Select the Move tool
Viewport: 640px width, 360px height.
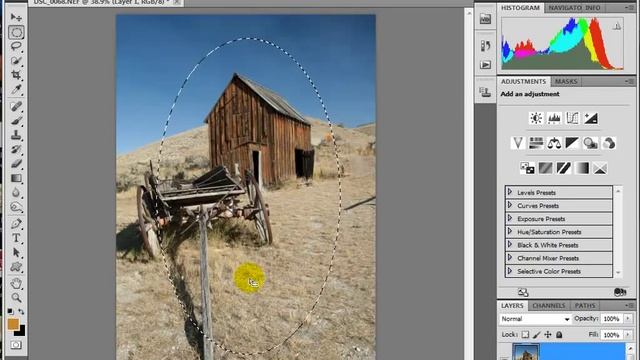[x=16, y=17]
